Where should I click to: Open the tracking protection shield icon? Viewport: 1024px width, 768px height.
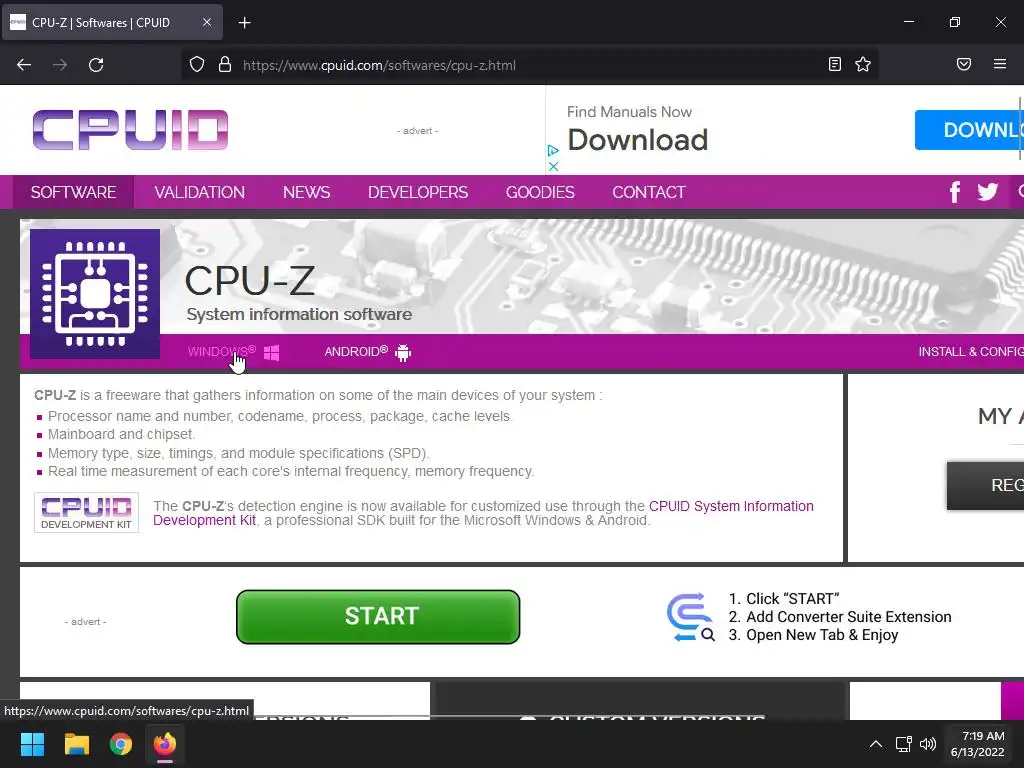197,65
